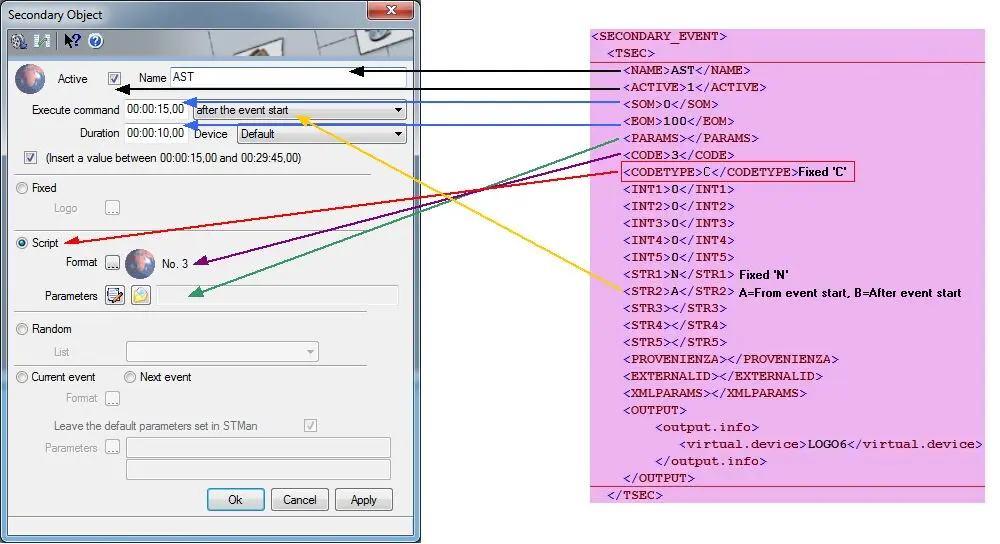Select the Random radio button
This screenshot has height=544, width=1000.
[x=22, y=329]
